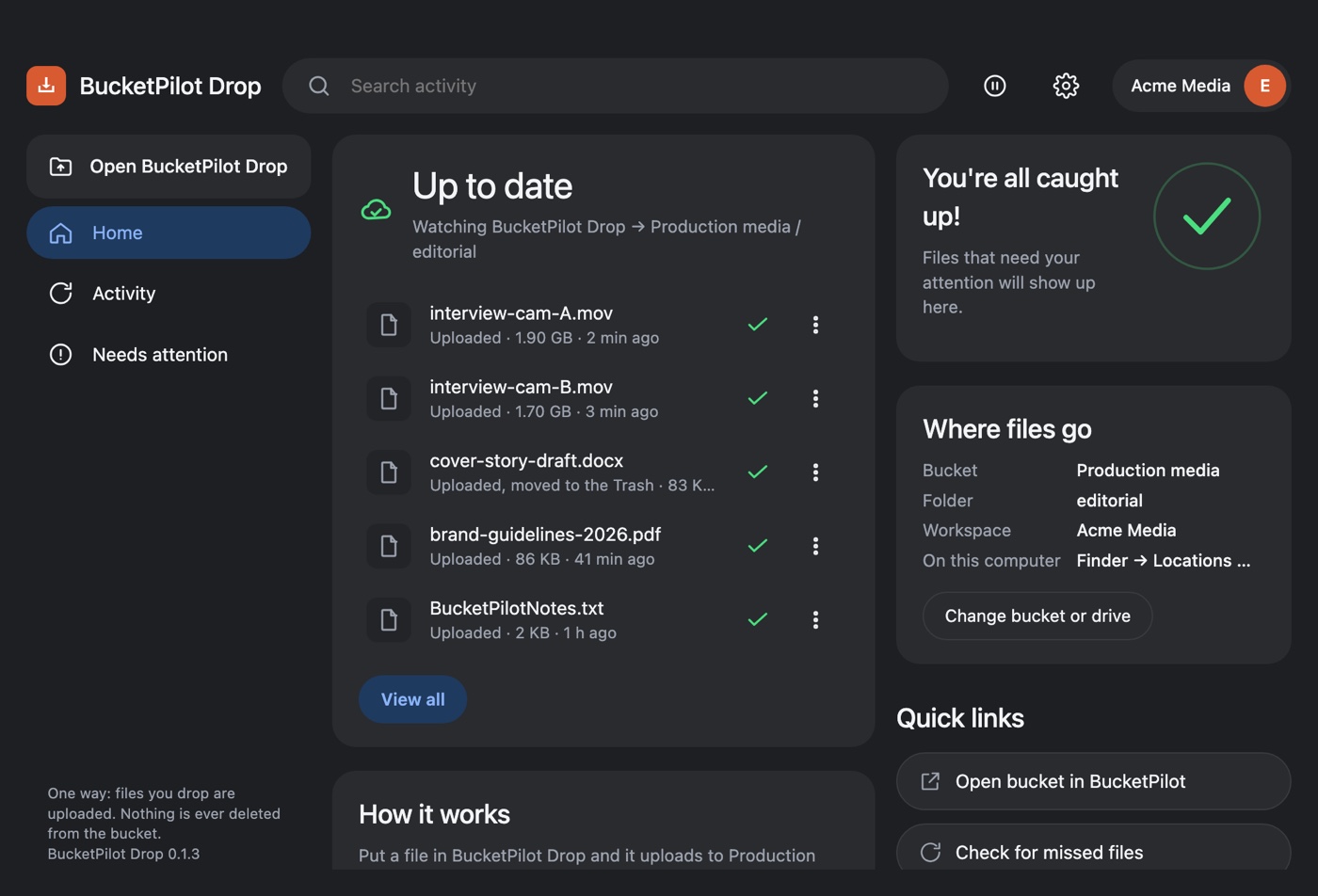This screenshot has height=896, width=1318.
Task: Click file icon for cover-story-draft.docx
Action: [388, 472]
